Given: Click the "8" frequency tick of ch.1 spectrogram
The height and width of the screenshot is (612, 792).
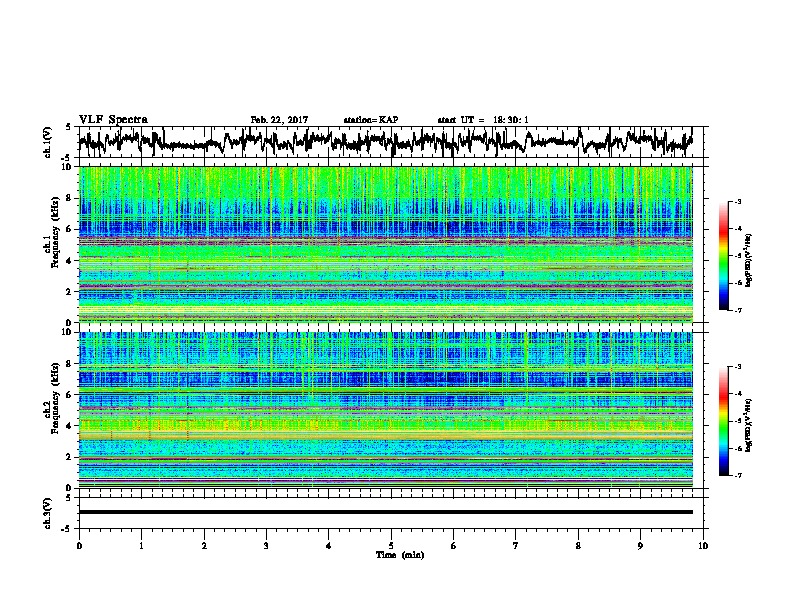Looking at the screenshot, I should pyautogui.click(x=71, y=198).
